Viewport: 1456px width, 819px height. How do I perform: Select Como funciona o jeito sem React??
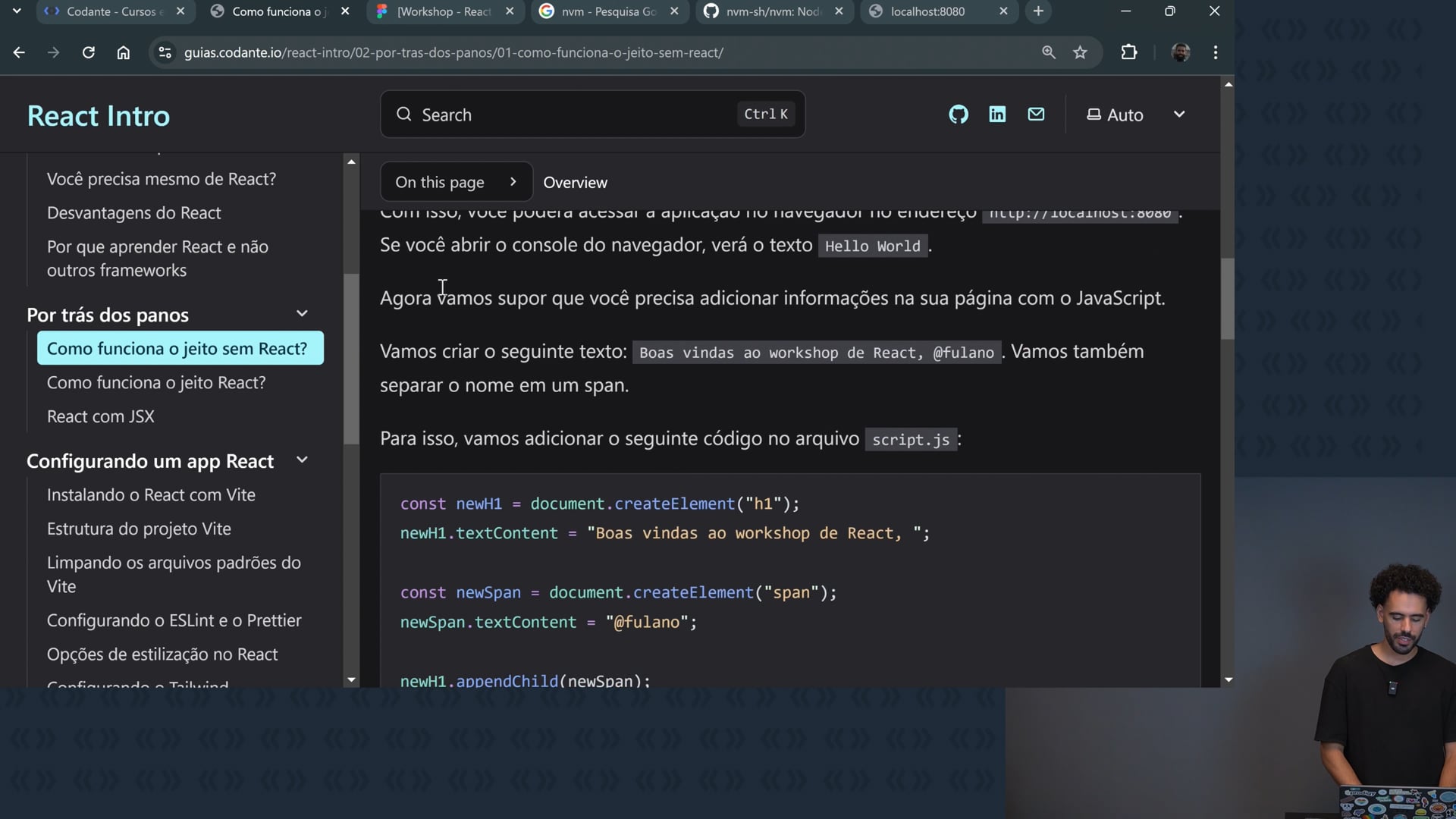(x=180, y=348)
